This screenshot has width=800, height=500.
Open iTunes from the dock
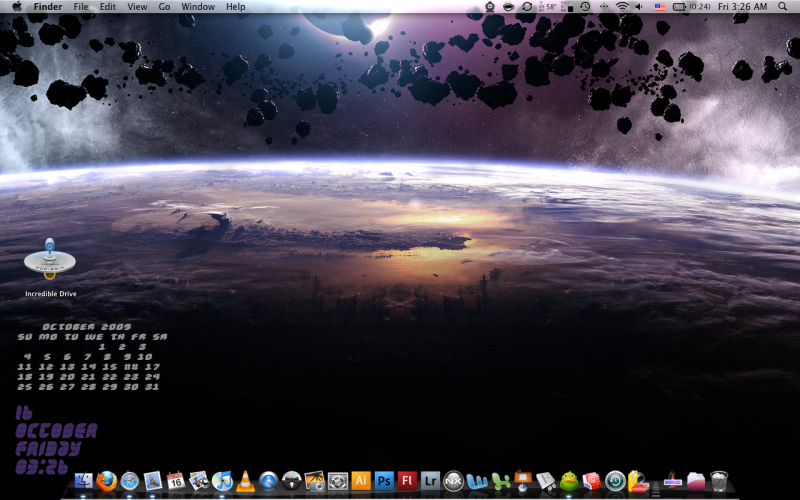[222, 482]
